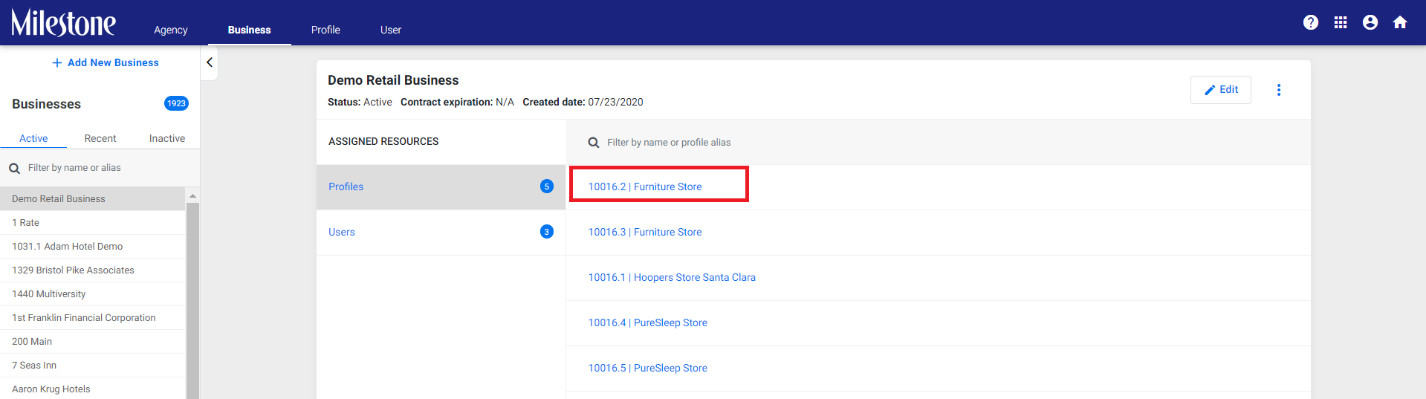Switch to the User tab
This screenshot has height=399, width=1426.
click(x=391, y=30)
